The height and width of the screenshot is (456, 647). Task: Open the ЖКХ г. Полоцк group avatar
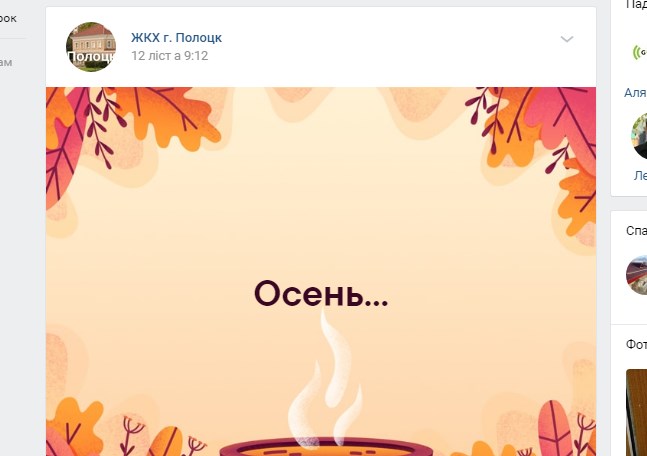coord(91,47)
